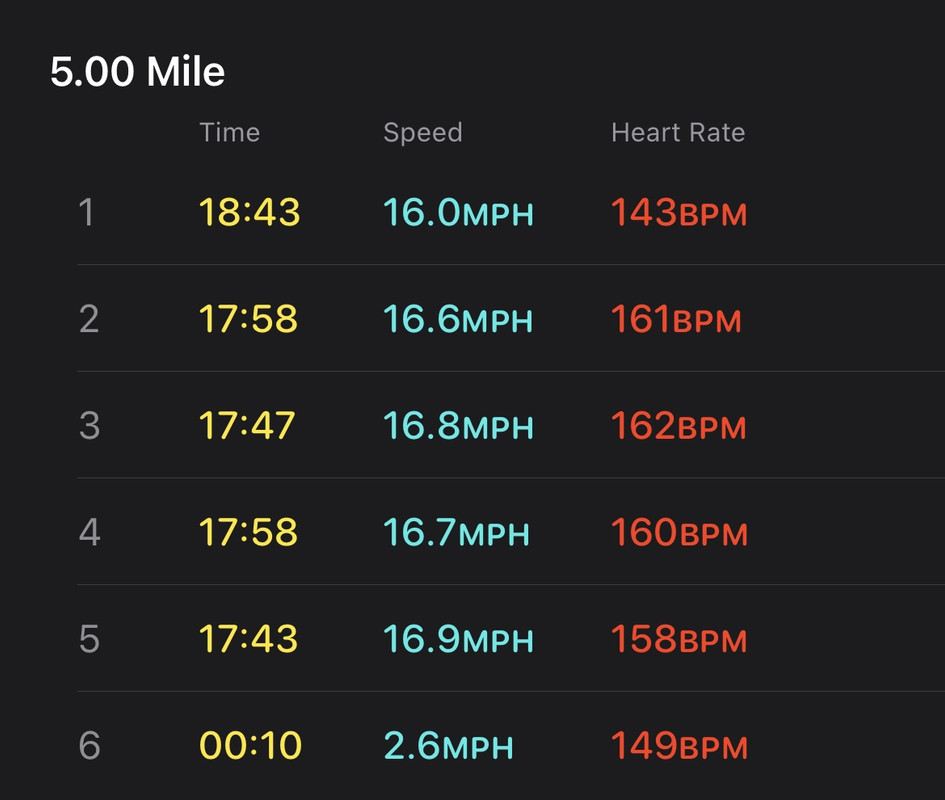
Task: Tap the 17:47 split time
Action: point(247,426)
